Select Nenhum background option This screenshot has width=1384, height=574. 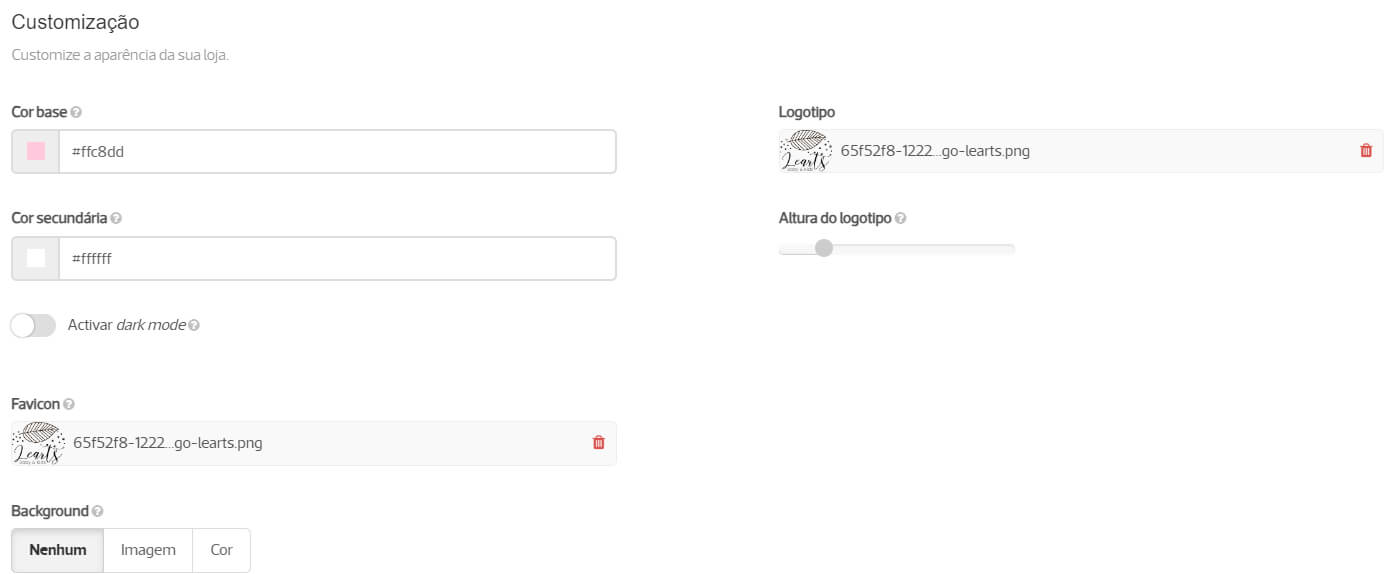(x=58, y=550)
